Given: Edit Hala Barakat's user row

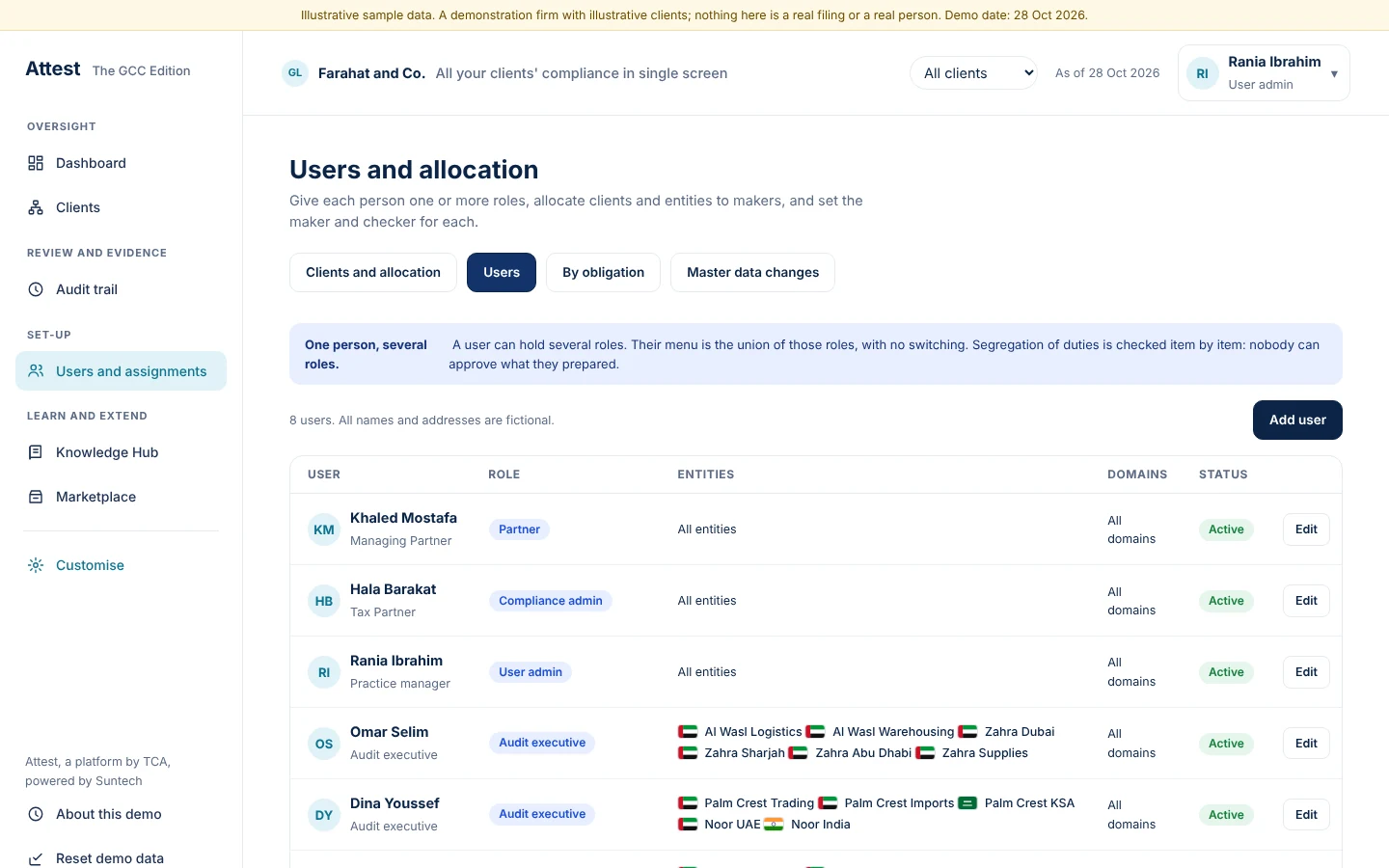Looking at the screenshot, I should (x=1306, y=601).
